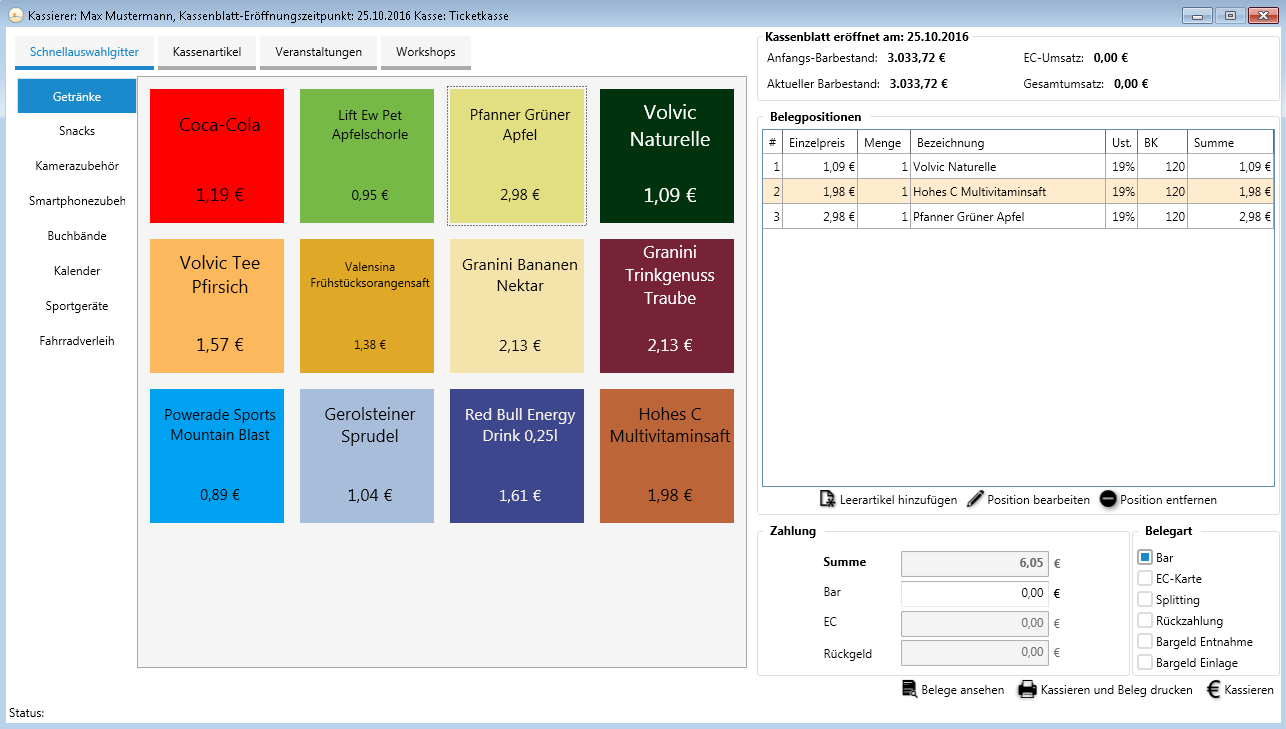Click the printer icon for Kassieren und Beleg drucken
Viewport: 1286px width, 729px height.
click(x=1027, y=689)
